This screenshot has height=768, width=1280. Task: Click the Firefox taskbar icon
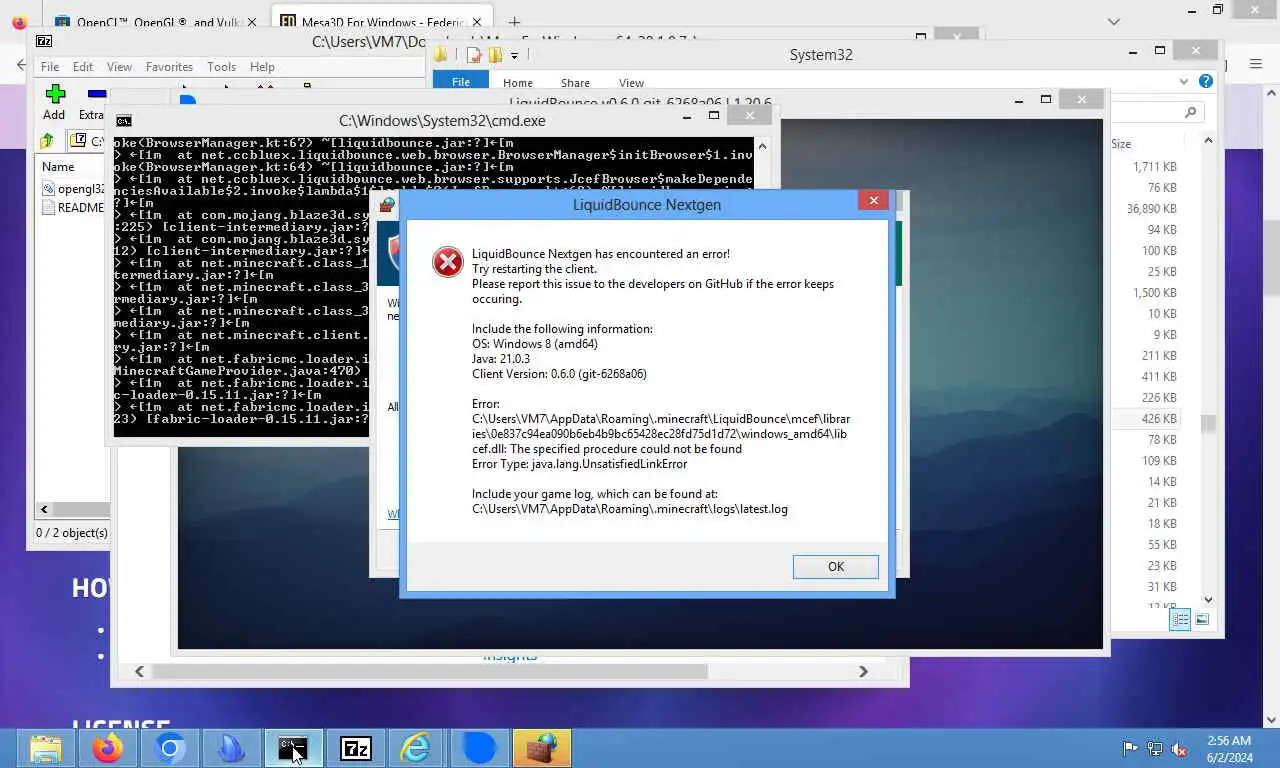108,748
